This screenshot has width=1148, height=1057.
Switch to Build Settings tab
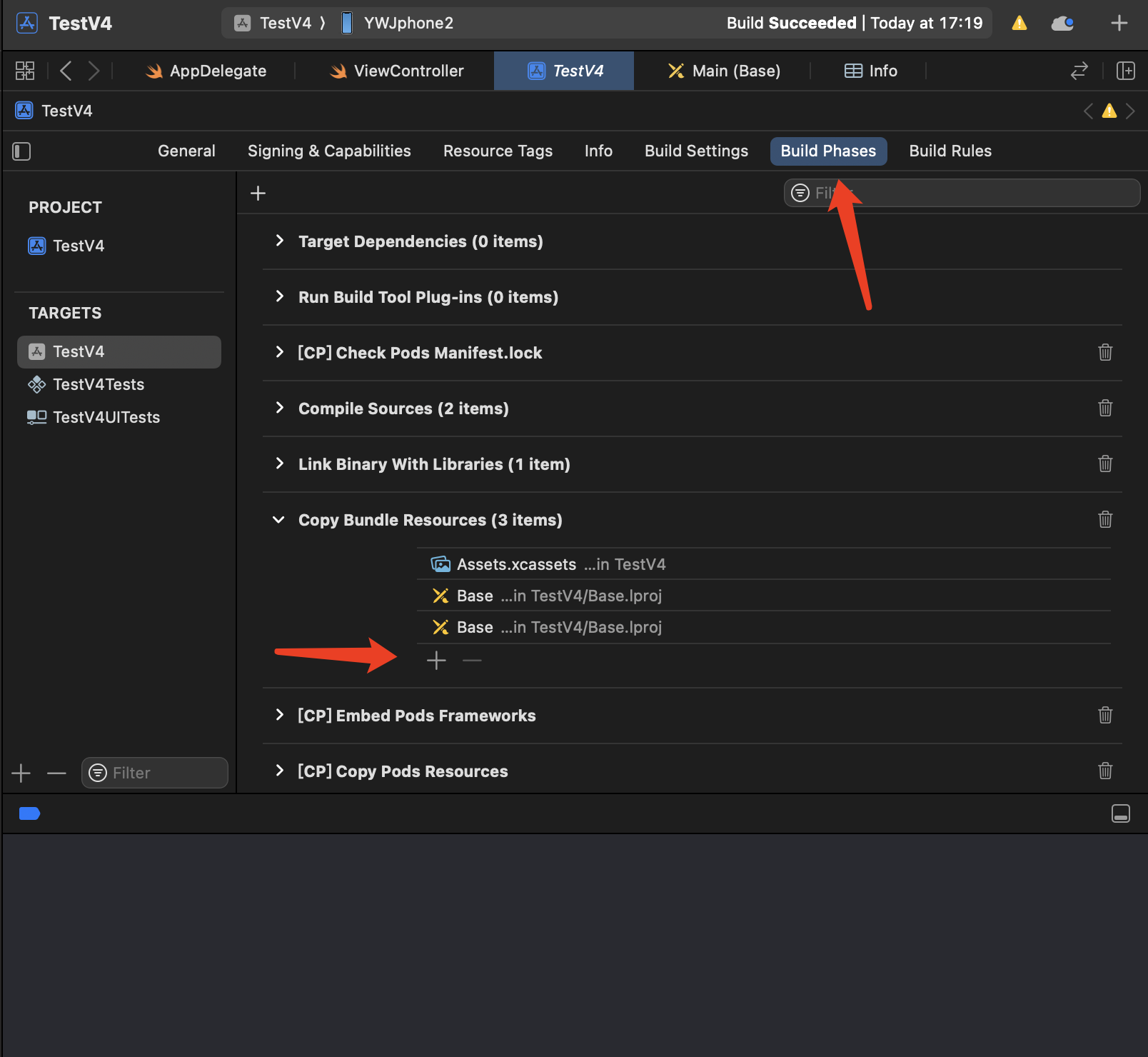click(696, 151)
